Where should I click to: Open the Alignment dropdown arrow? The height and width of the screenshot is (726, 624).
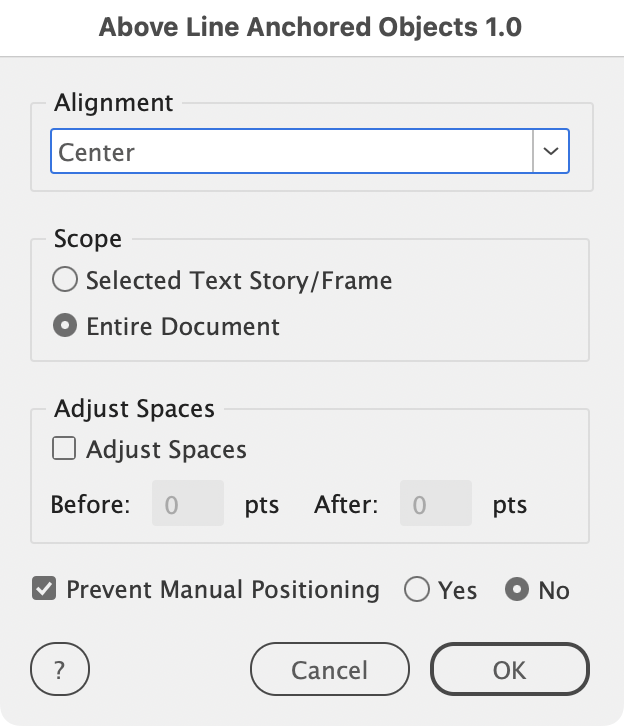[550, 152]
